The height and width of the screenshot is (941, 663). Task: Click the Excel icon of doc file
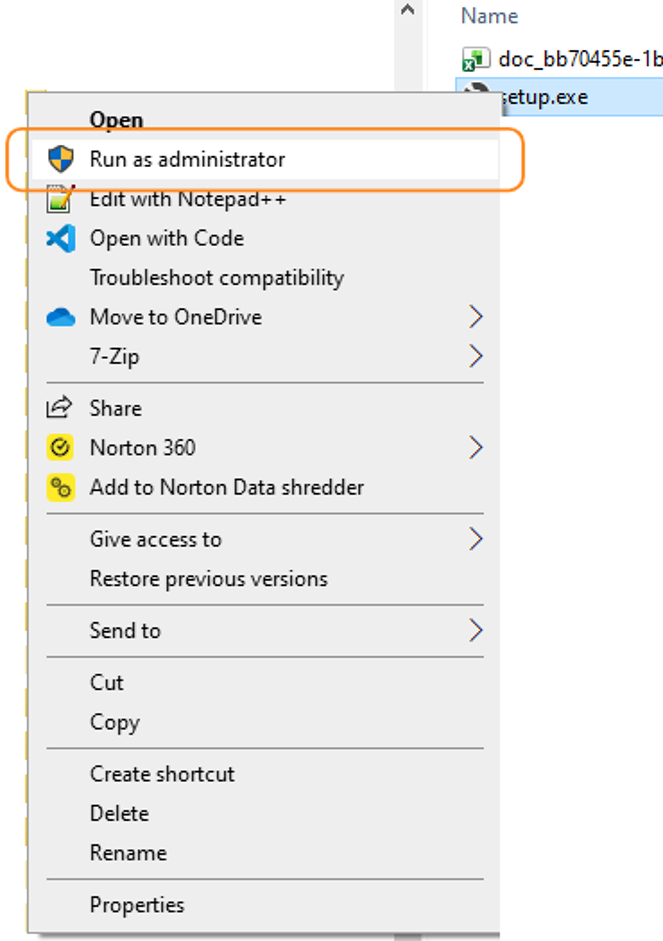[x=474, y=58]
